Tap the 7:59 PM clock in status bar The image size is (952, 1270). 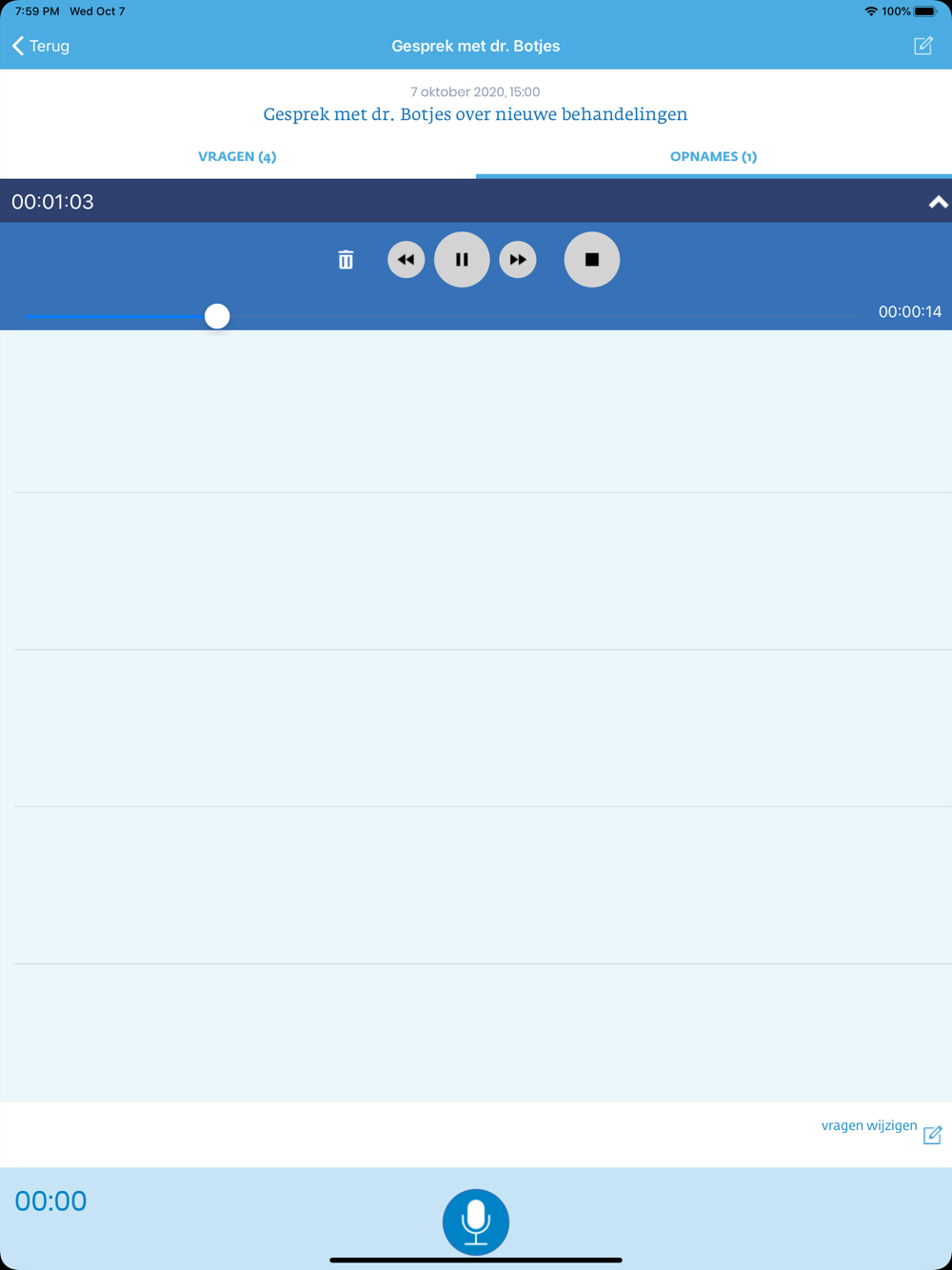[x=37, y=11]
